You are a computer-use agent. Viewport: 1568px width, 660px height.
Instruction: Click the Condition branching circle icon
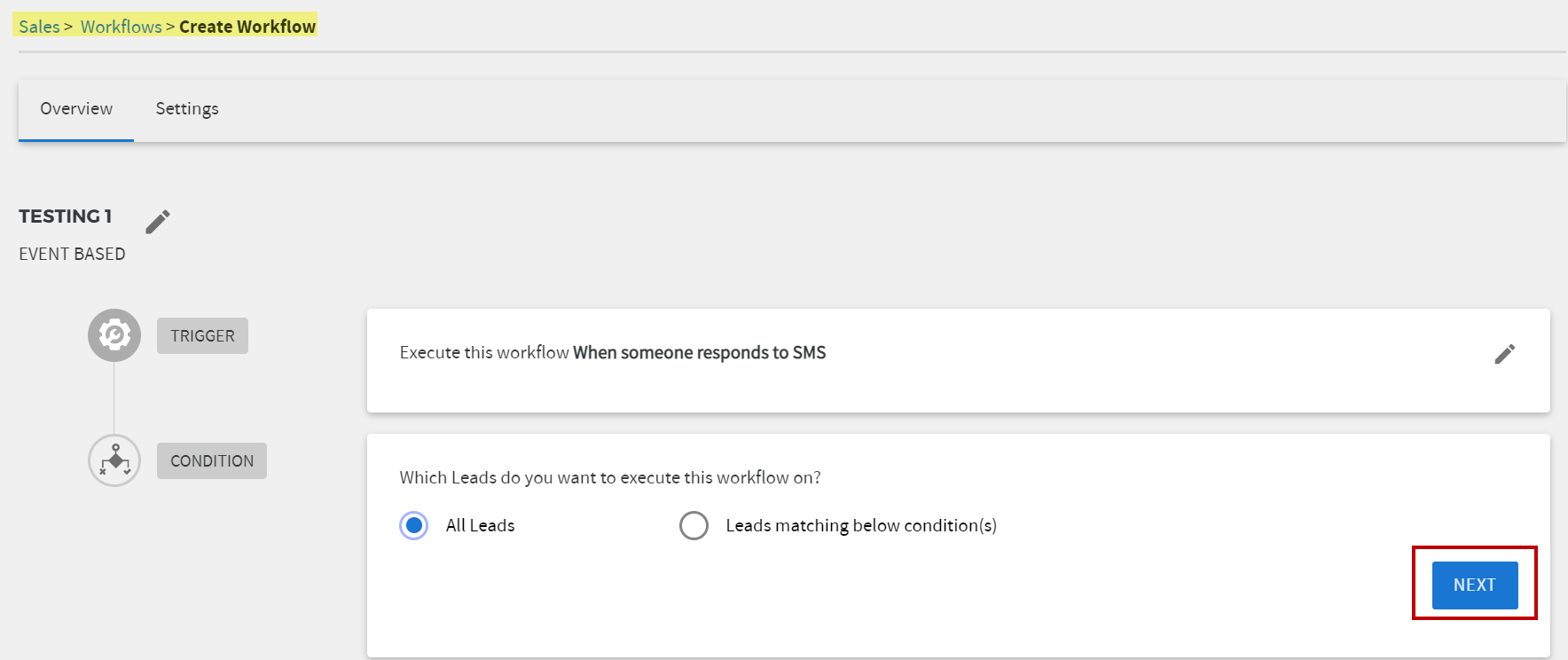(x=114, y=460)
